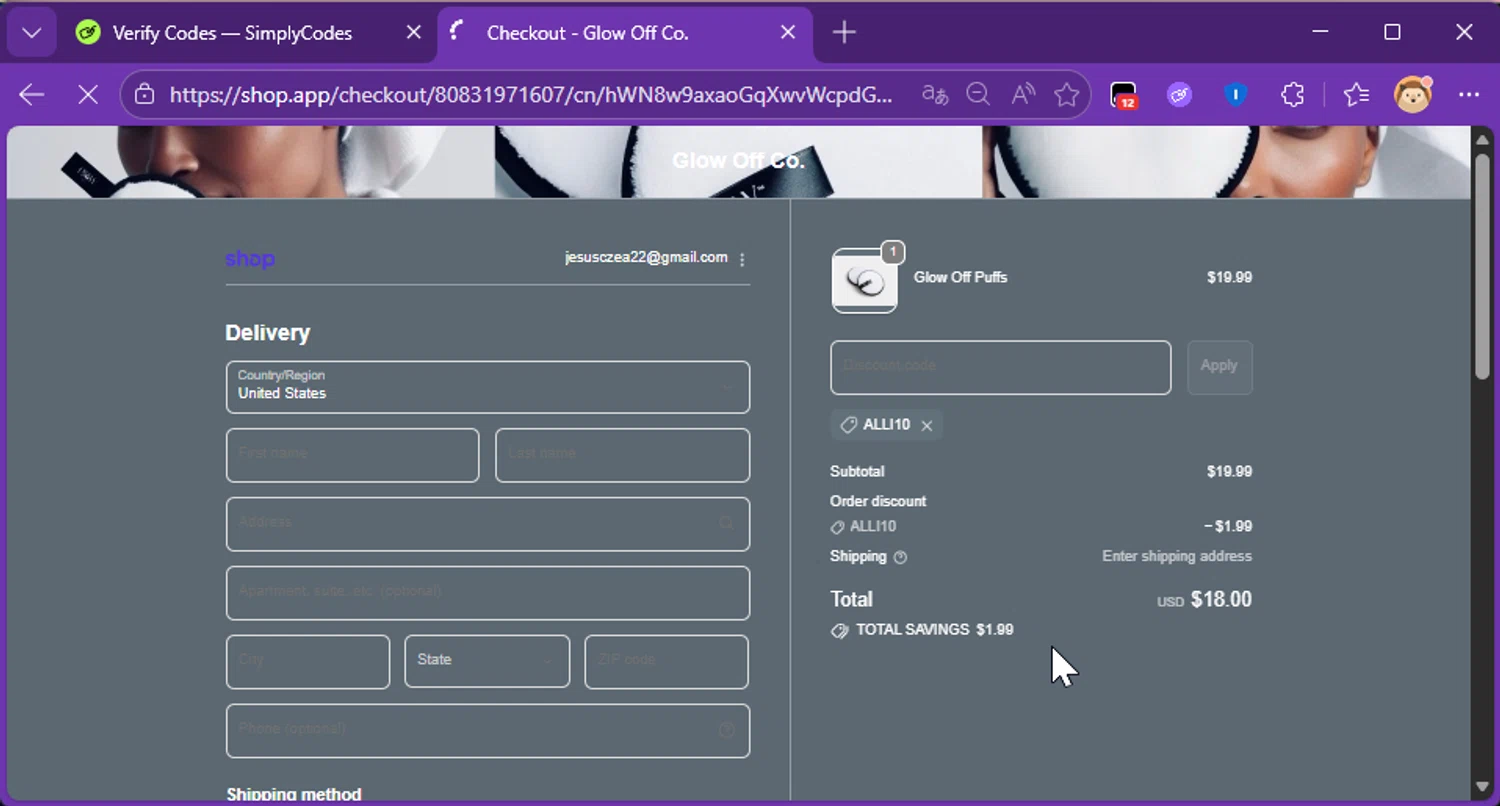1500x806 pixels.
Task: Click the City field
Action: pyautogui.click(x=308, y=662)
